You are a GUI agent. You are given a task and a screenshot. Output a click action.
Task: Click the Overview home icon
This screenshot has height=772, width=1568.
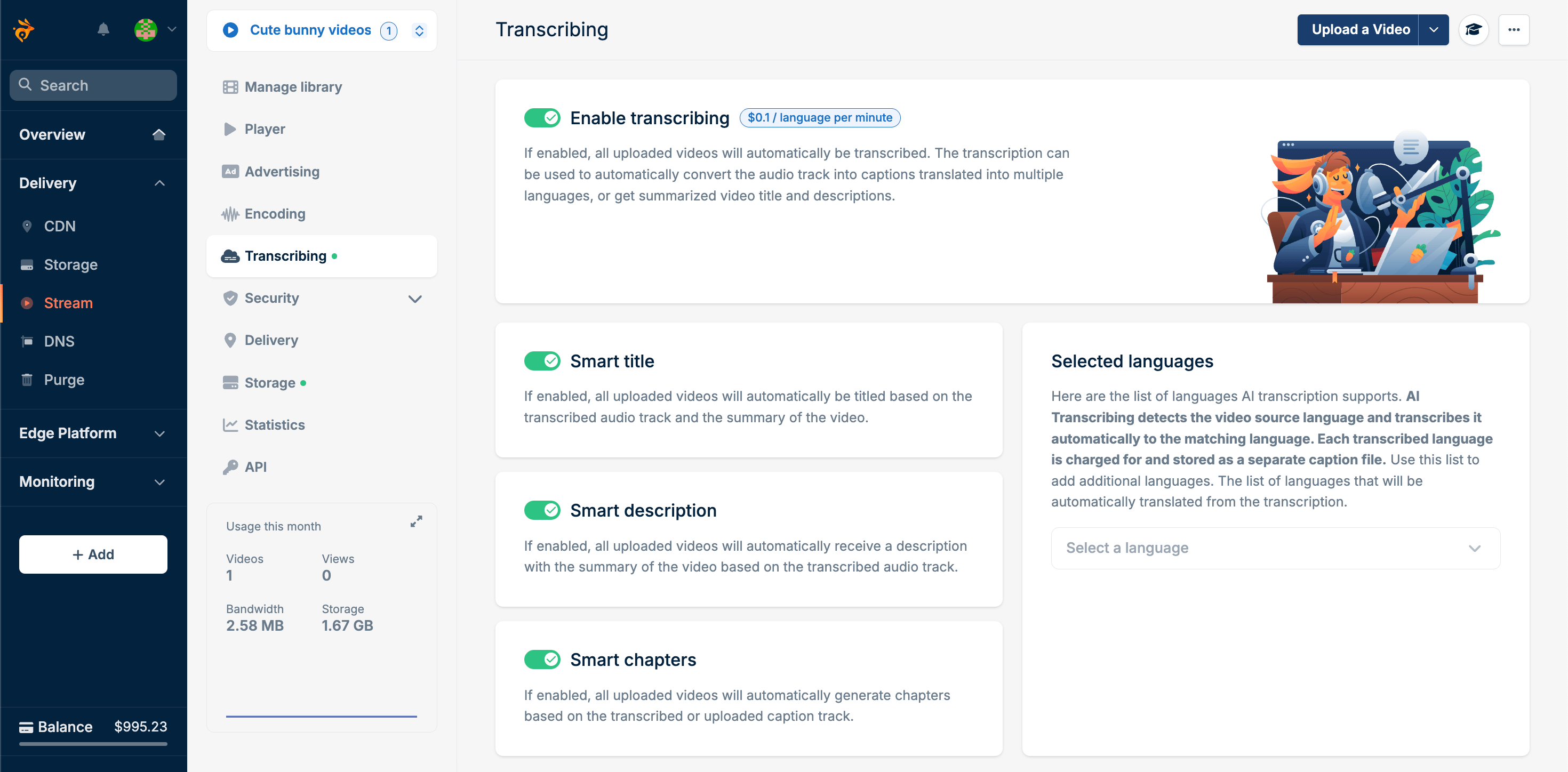coord(159,134)
